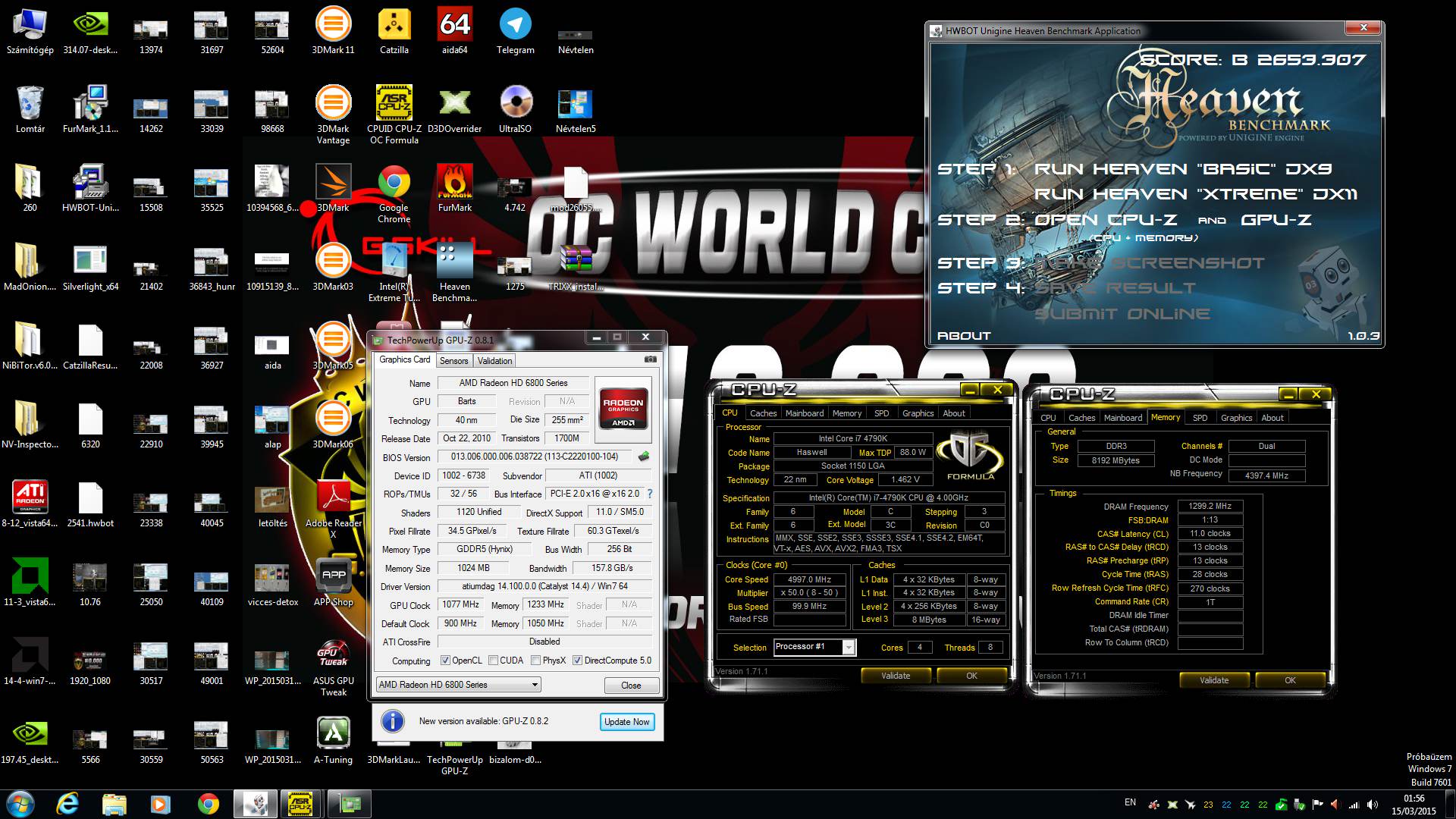The width and height of the screenshot is (1456, 819).
Task: Launch the UltraISO desktop shortcut
Action: (x=515, y=109)
